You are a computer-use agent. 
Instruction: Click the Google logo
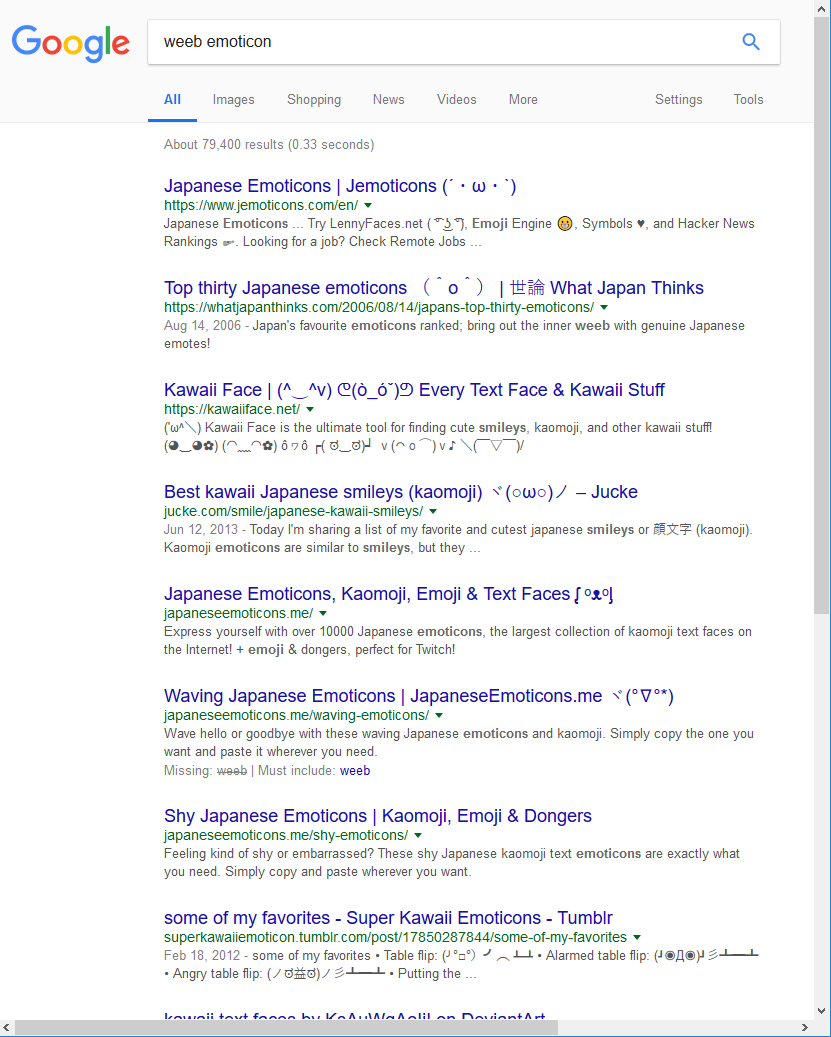pyautogui.click(x=71, y=42)
